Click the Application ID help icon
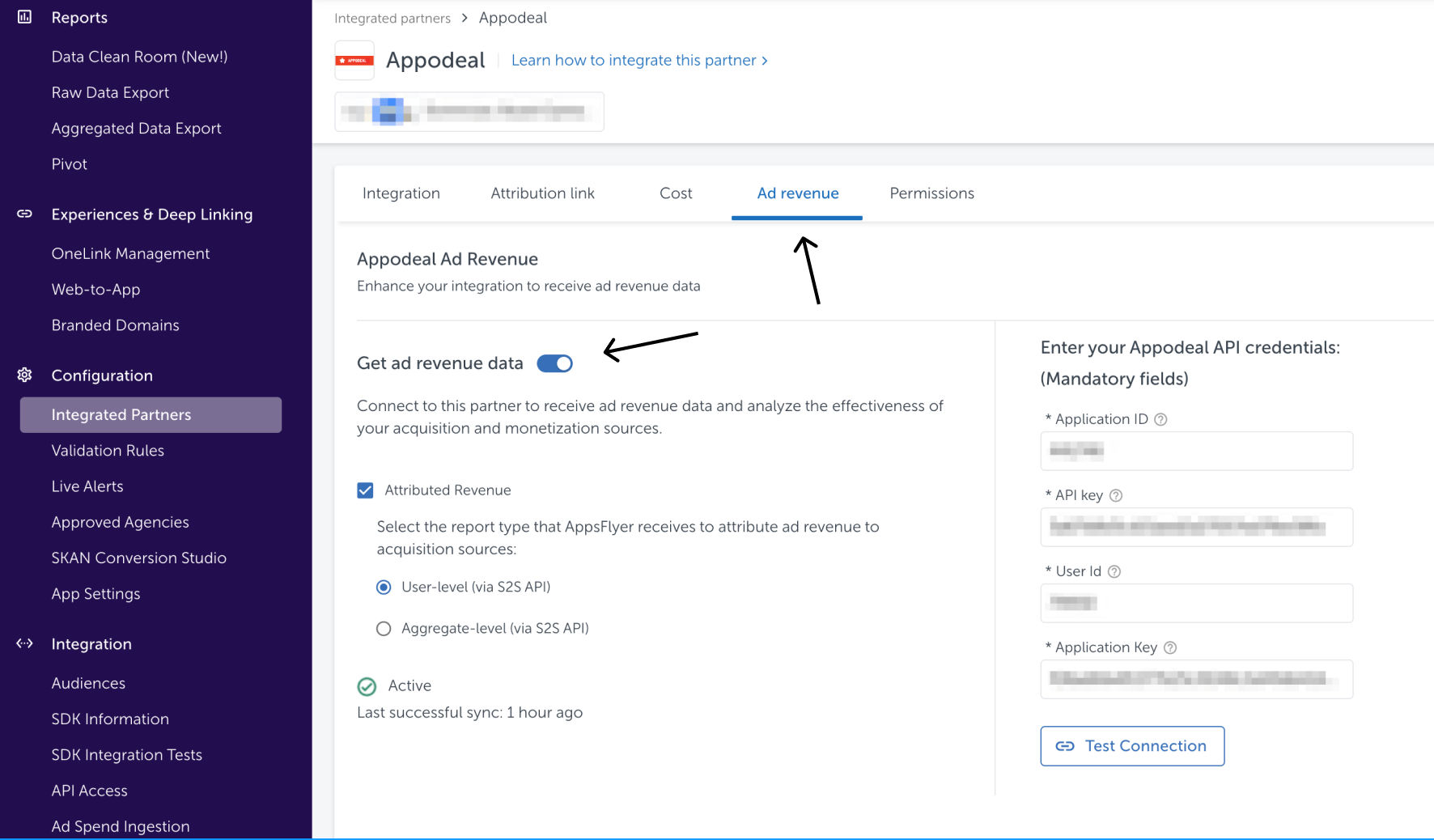 [x=1160, y=419]
